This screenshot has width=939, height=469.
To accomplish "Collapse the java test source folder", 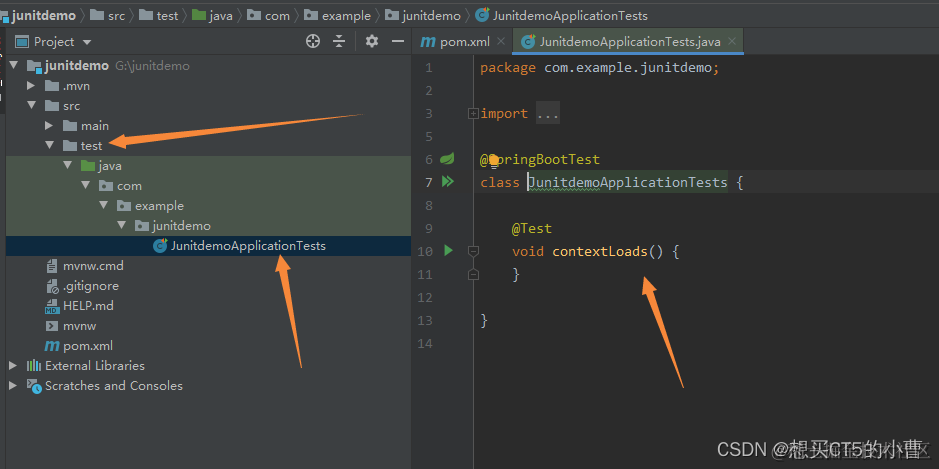I will pyautogui.click(x=67, y=166).
